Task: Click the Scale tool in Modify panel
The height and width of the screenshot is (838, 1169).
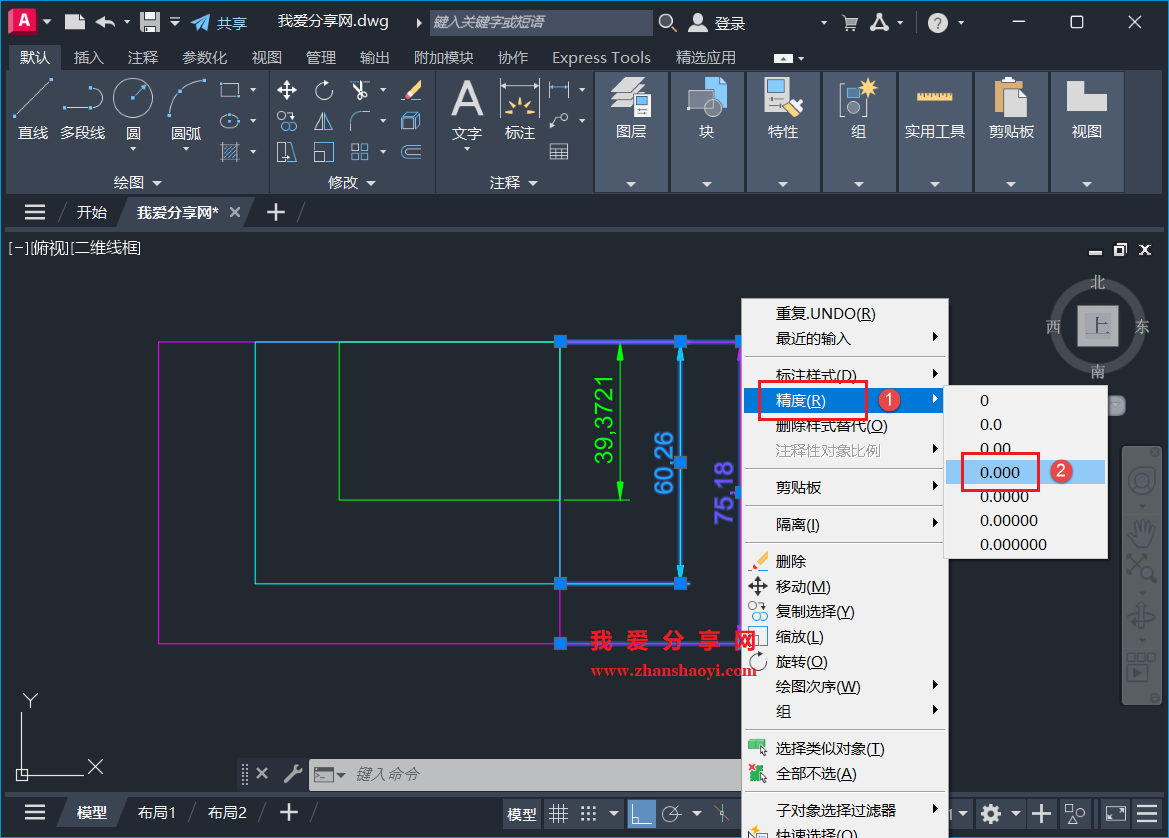Action: coord(324,152)
